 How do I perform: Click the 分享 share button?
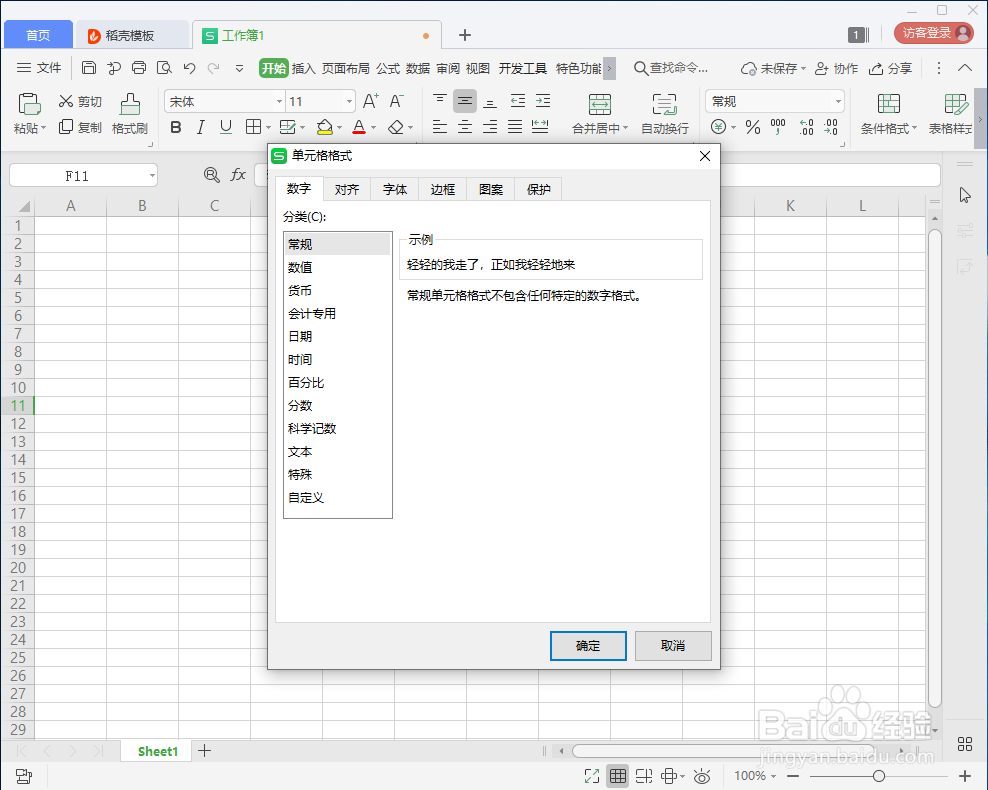coord(890,68)
